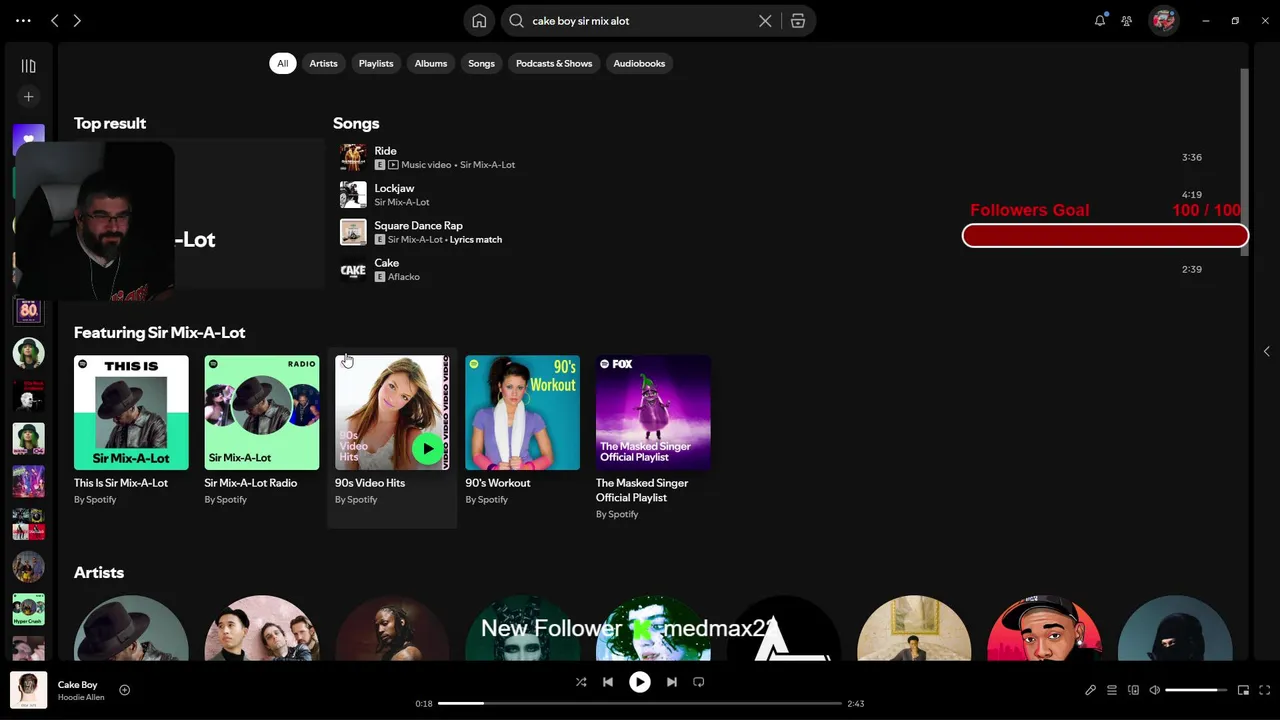Select the Artists filter chip
The image size is (1280, 720).
pos(323,63)
